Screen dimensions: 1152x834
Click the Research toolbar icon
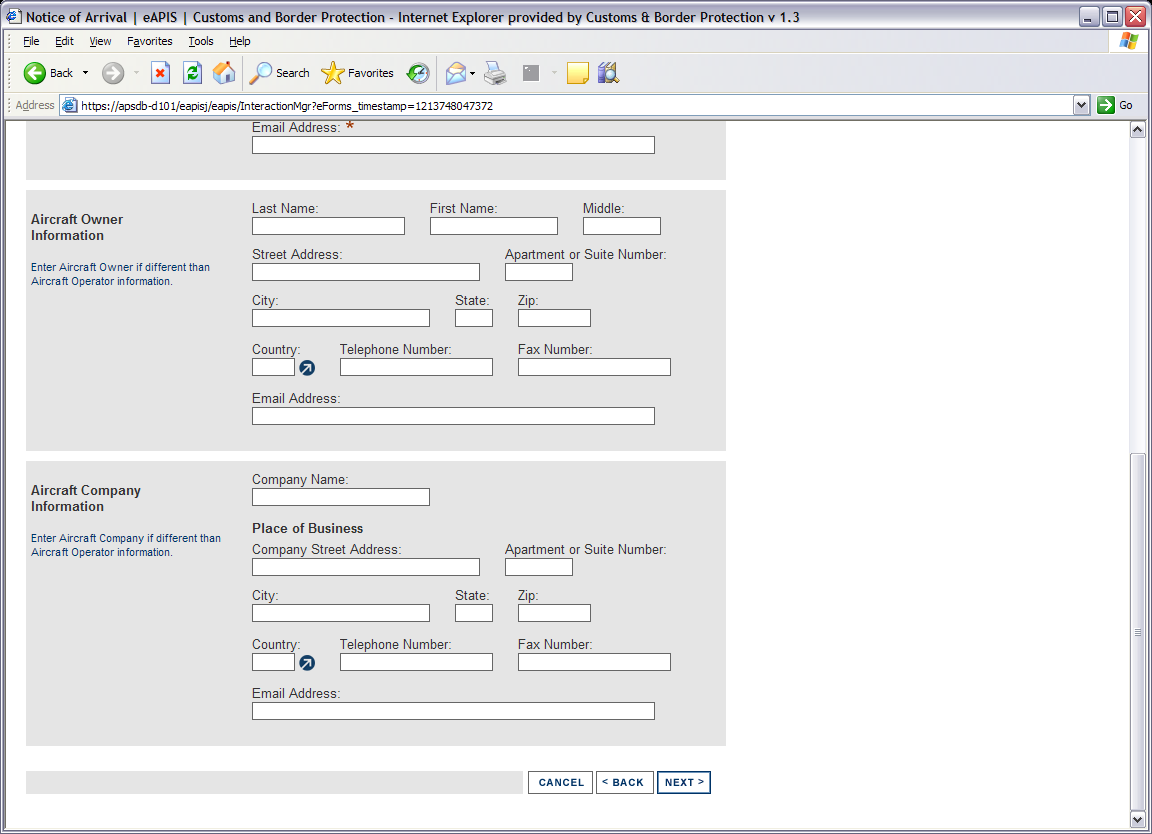tap(608, 73)
